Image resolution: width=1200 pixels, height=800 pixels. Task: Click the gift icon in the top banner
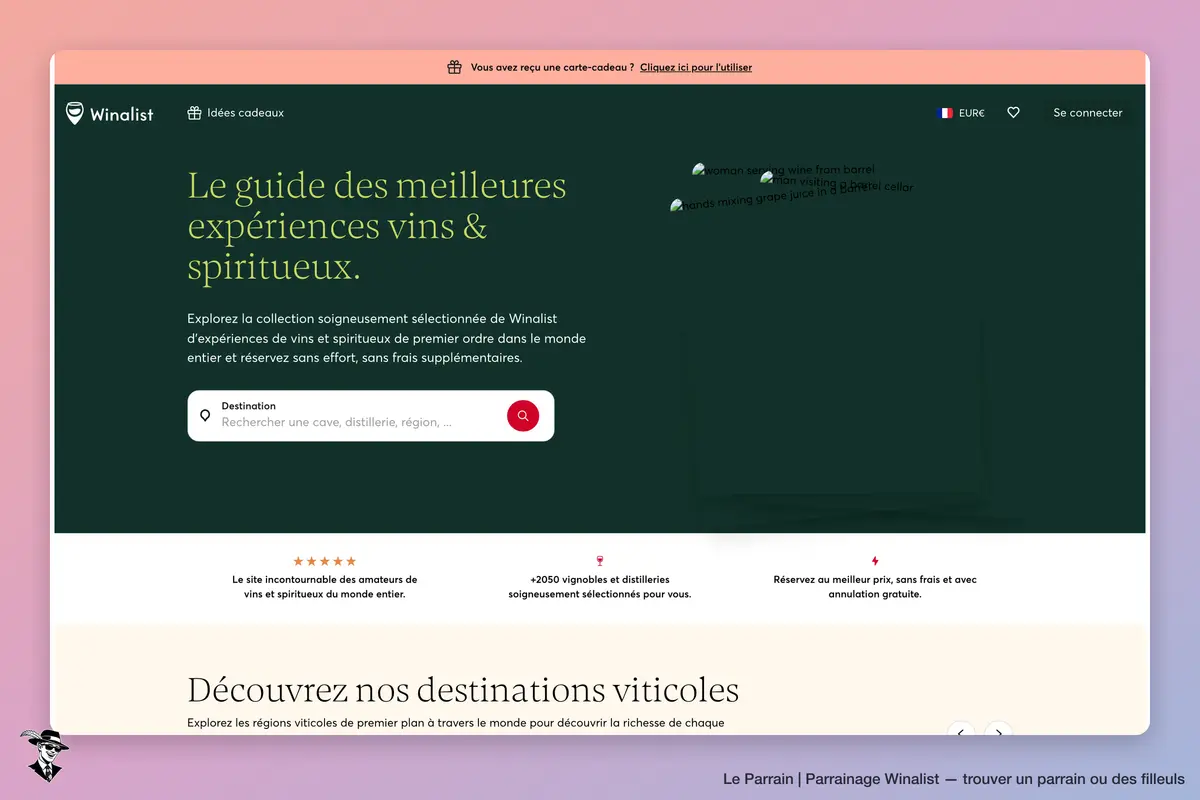(454, 67)
